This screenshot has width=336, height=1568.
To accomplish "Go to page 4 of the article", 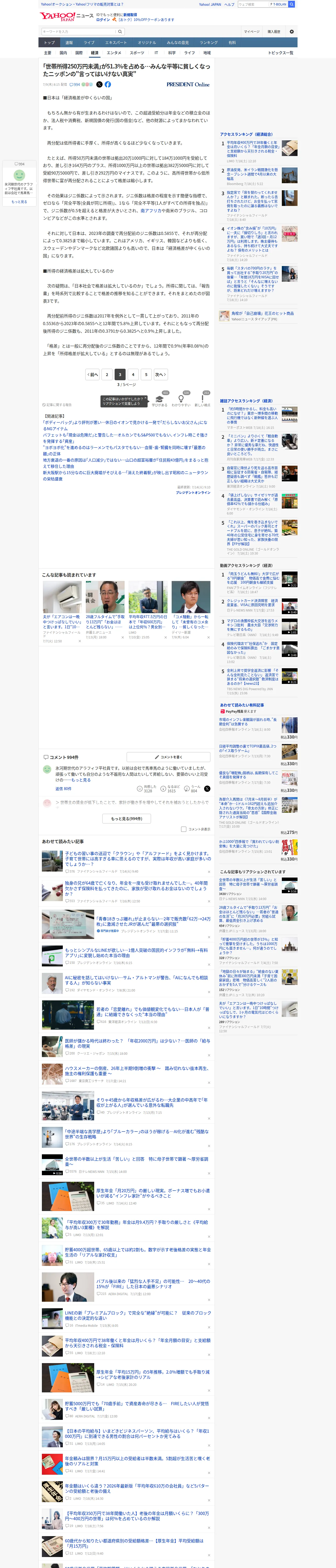I will pos(133,374).
